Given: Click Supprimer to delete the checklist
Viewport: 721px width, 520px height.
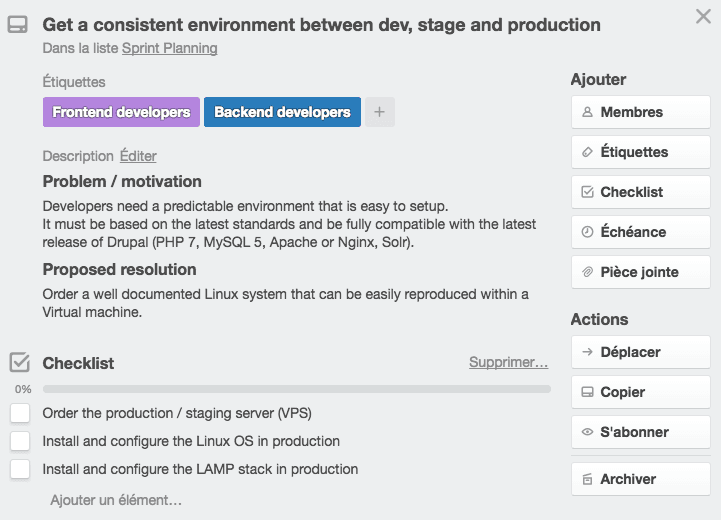Looking at the screenshot, I should click(x=508, y=362).
